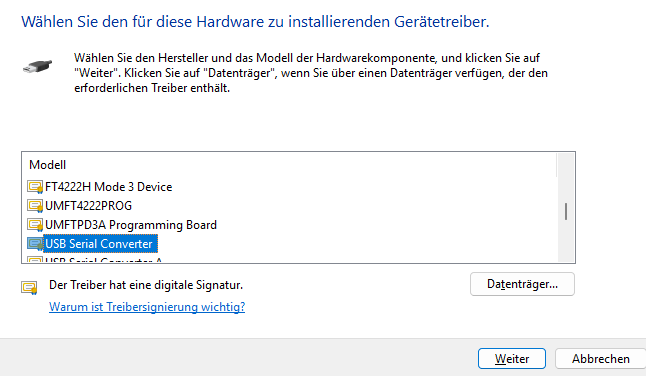Click the digital signature certificate icon
The height and width of the screenshot is (376, 646).
click(x=29, y=287)
